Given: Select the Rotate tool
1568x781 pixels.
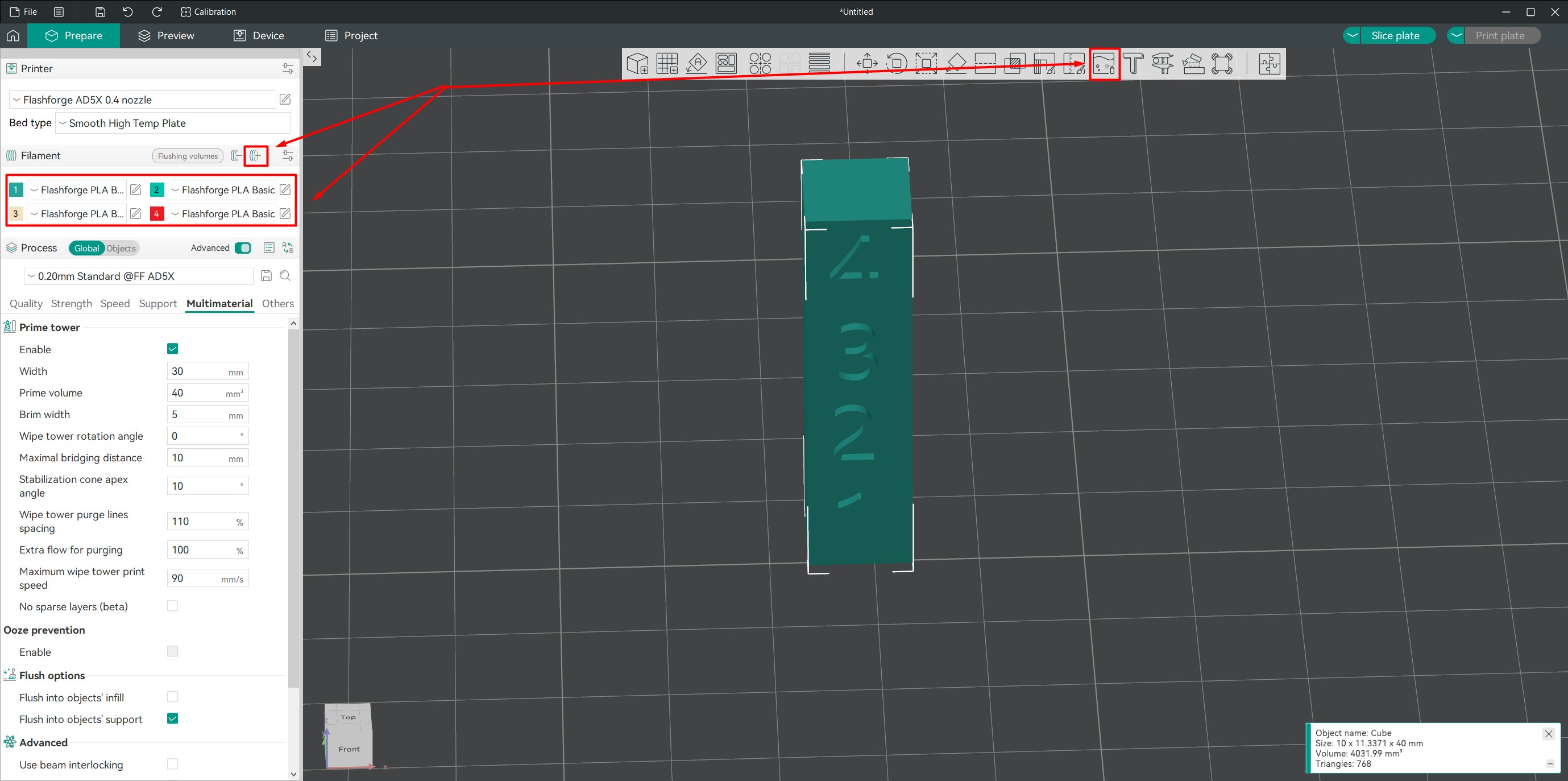Looking at the screenshot, I should [x=896, y=63].
